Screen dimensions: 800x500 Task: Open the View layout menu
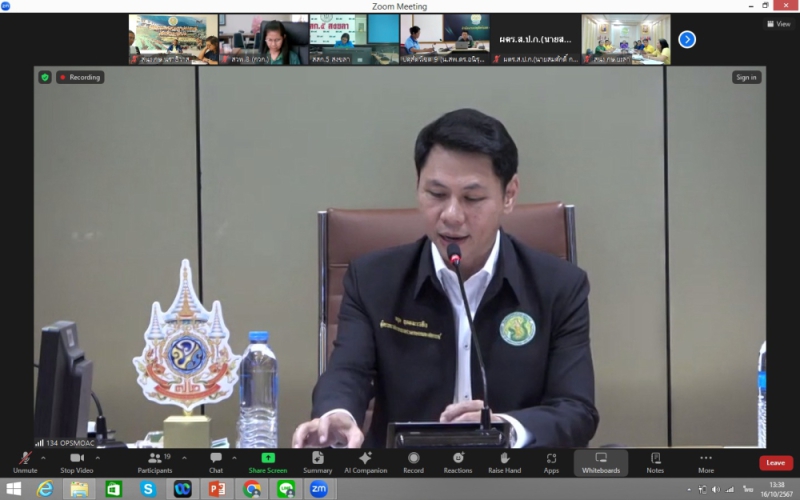(778, 24)
